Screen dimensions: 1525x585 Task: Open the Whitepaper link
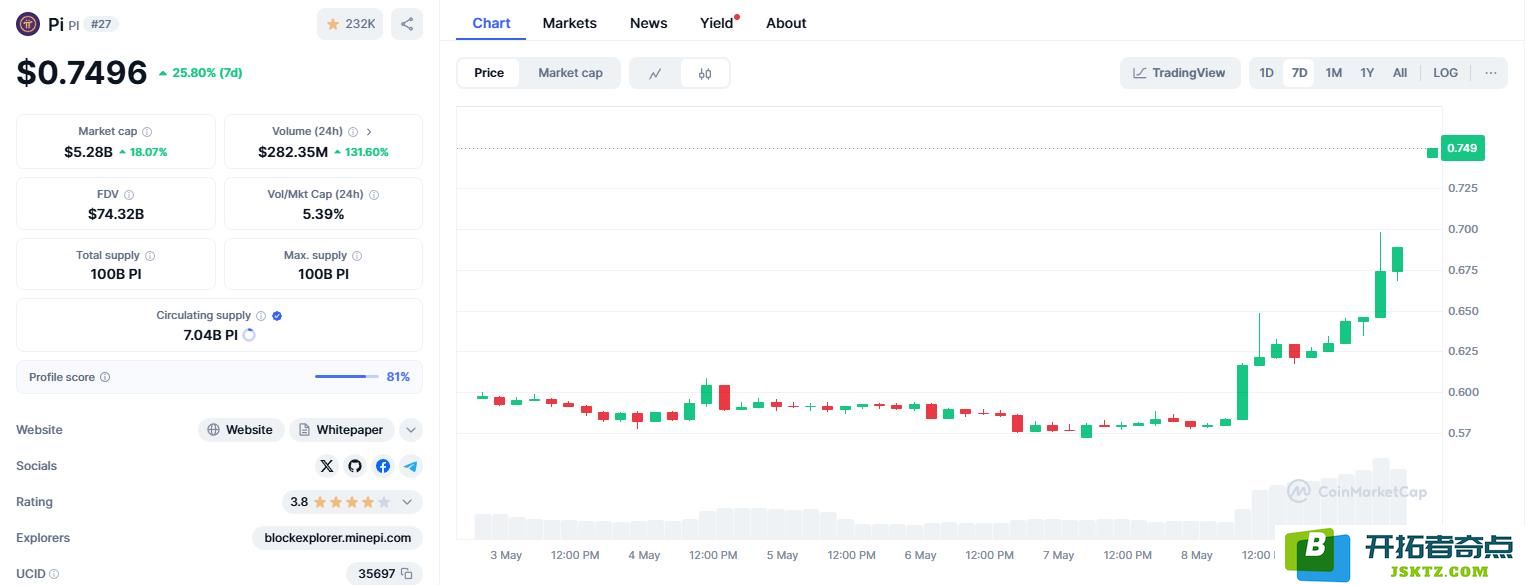tap(342, 430)
